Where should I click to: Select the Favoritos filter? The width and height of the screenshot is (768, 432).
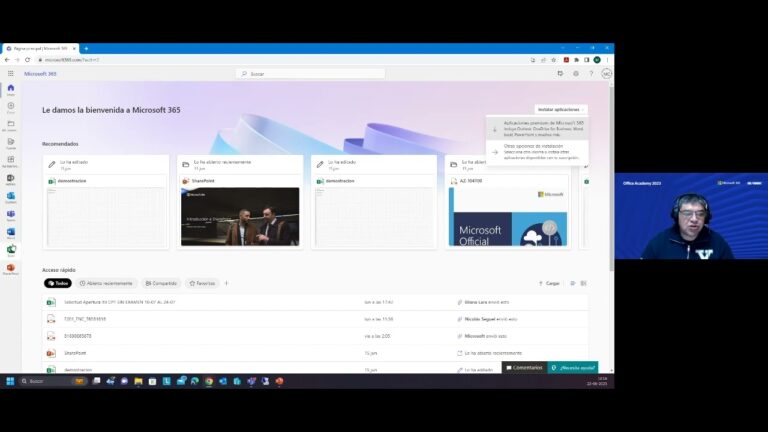[x=202, y=283]
